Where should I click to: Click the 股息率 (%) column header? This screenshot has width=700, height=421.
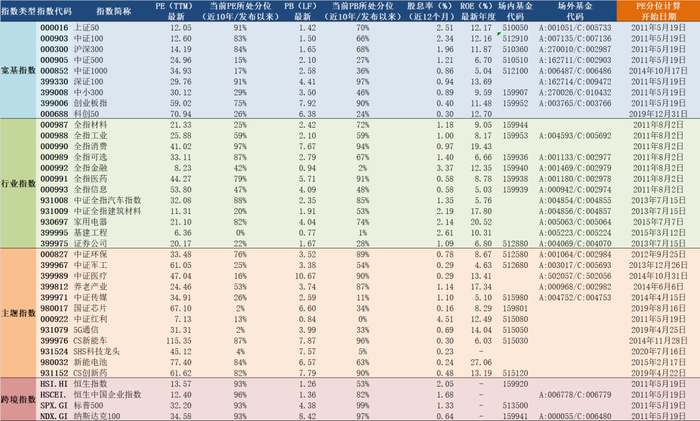[430, 11]
